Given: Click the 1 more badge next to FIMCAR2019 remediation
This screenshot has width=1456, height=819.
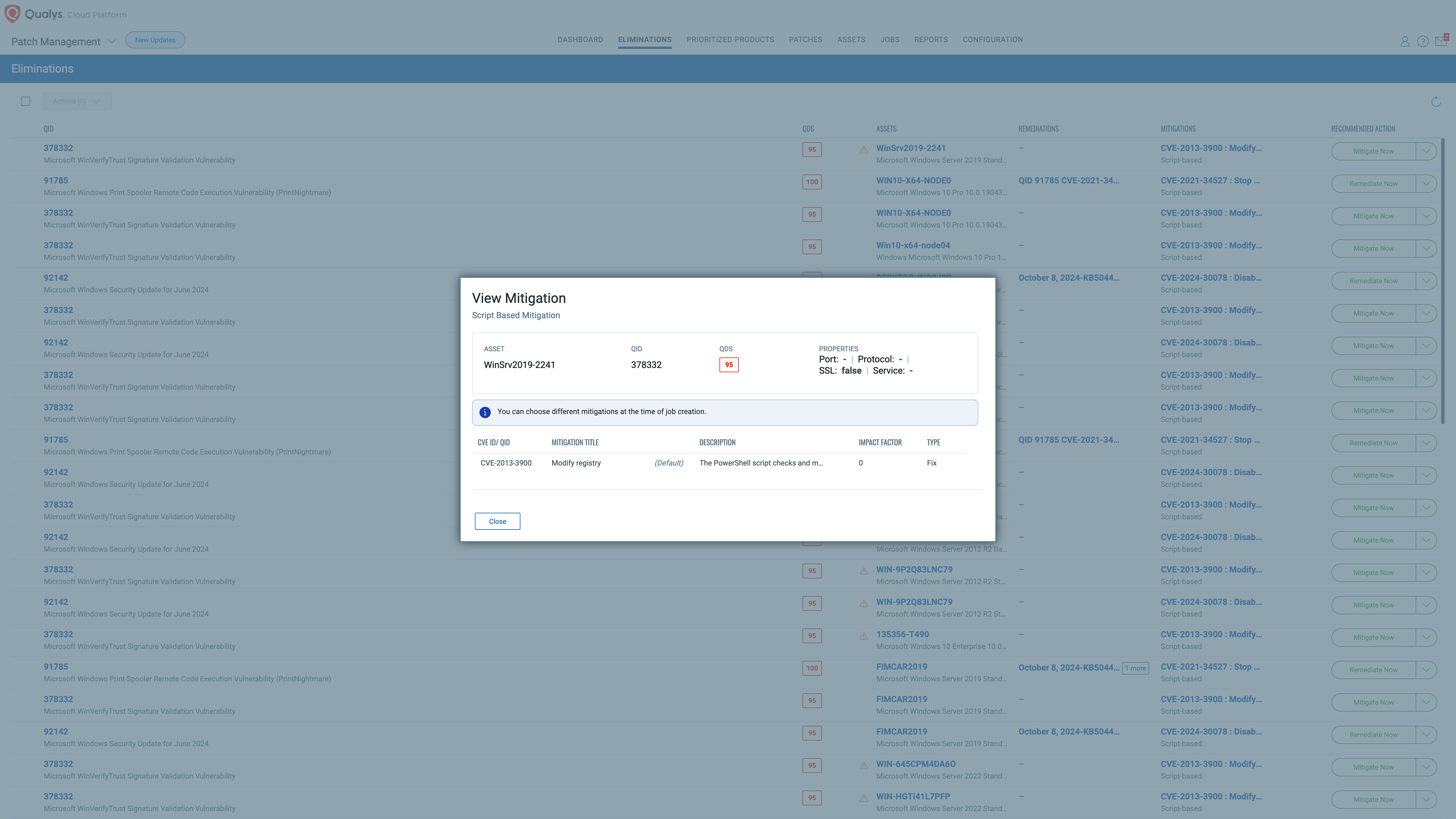Looking at the screenshot, I should 1136,668.
